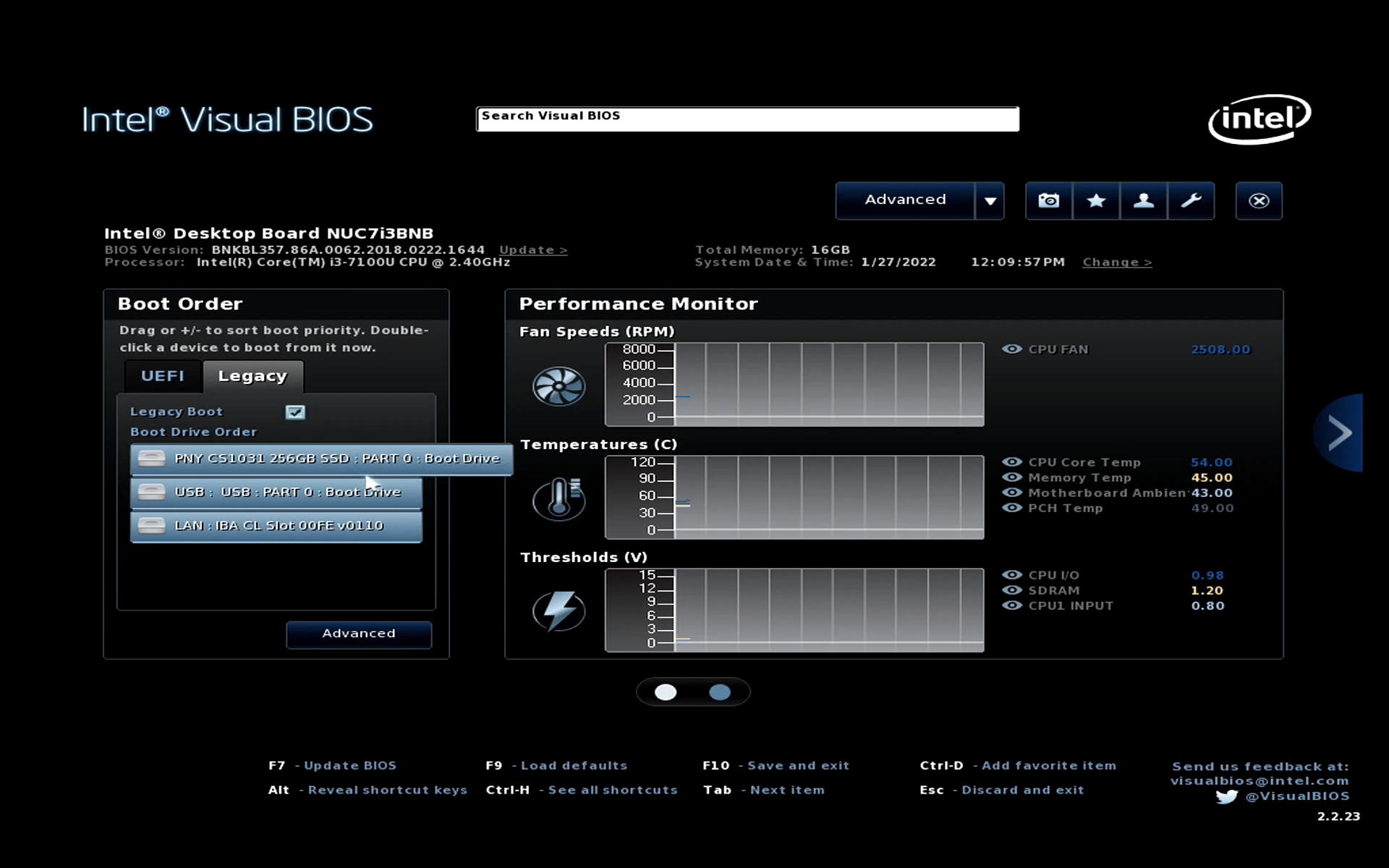
Task: Select first page indicator dot
Action: [666, 692]
